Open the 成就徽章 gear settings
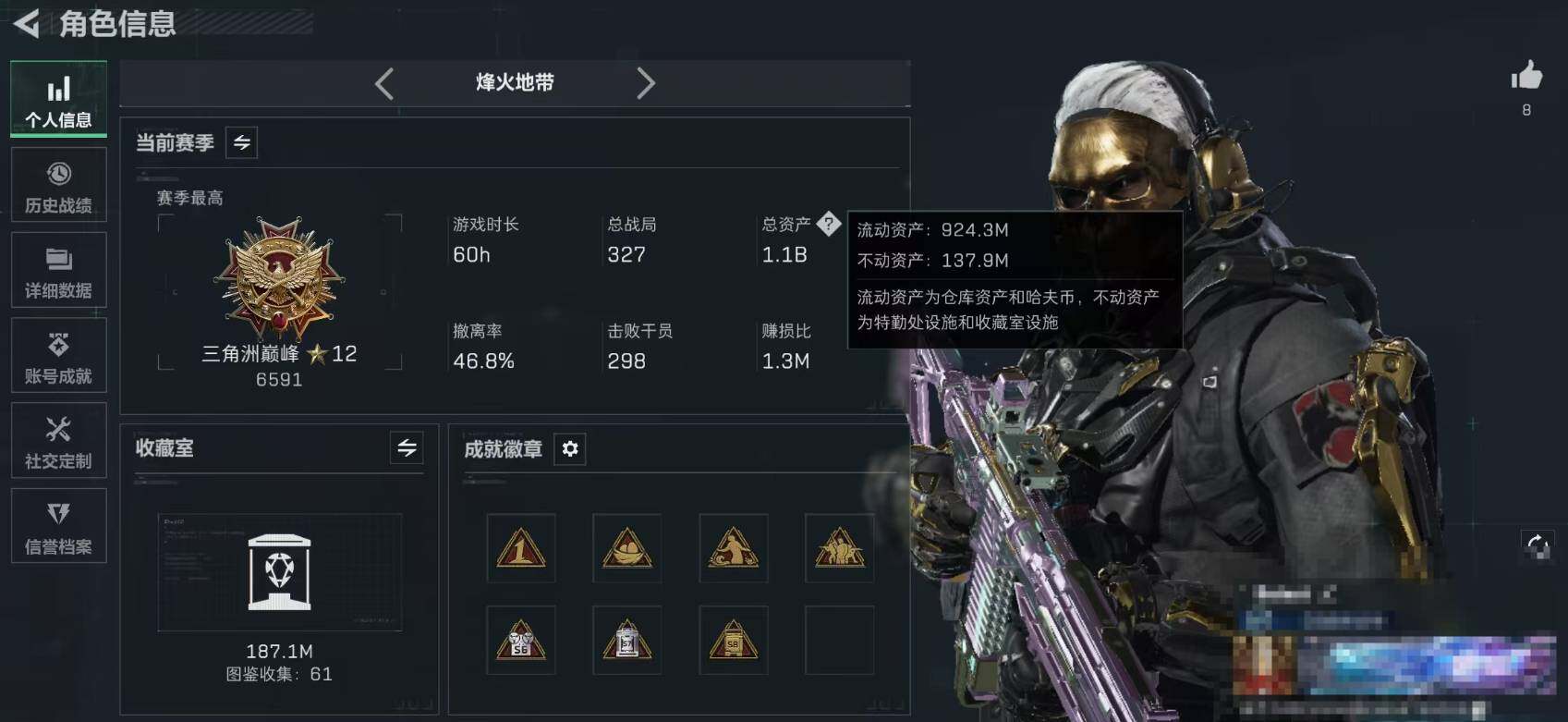Screen dimensions: 1568x722 (570, 449)
